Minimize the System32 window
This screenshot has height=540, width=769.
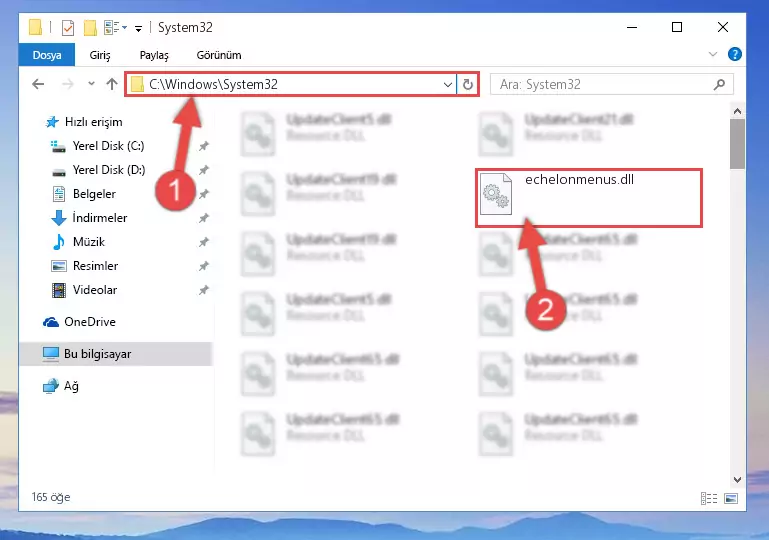(632, 27)
